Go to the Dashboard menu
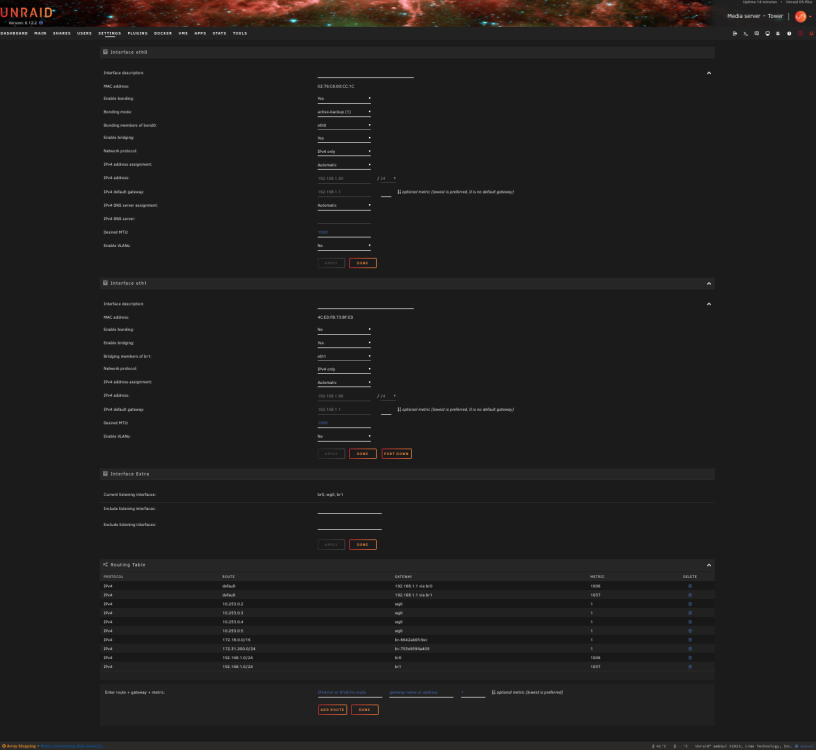Screen dimensions: 816x750 (14, 33)
